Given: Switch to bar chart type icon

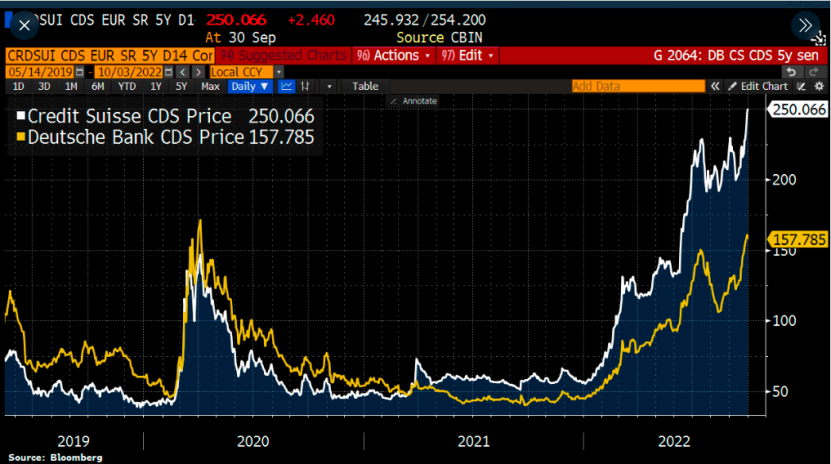Looking at the screenshot, I should tap(305, 86).
